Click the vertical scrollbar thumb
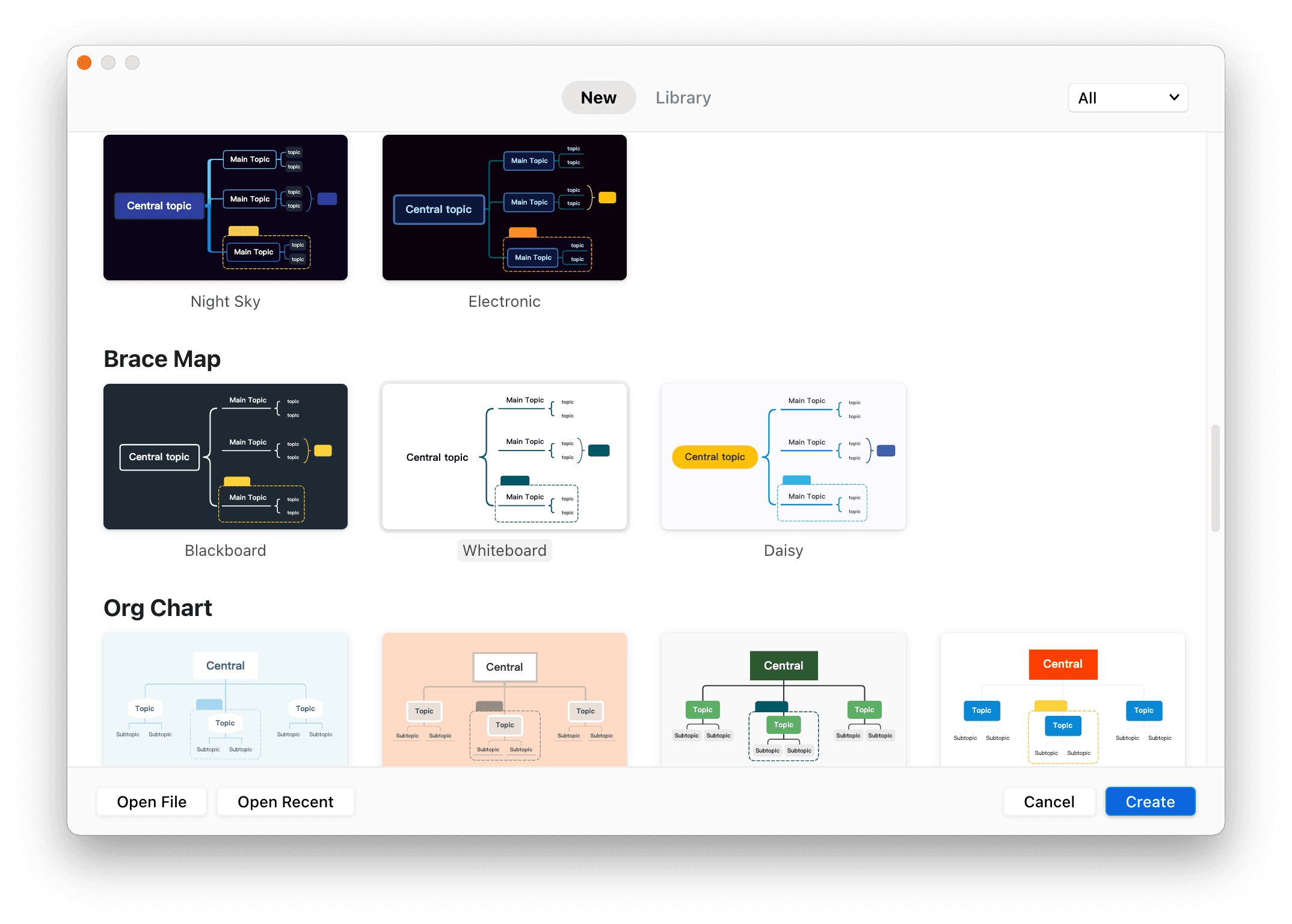The image size is (1292, 924). click(1216, 478)
